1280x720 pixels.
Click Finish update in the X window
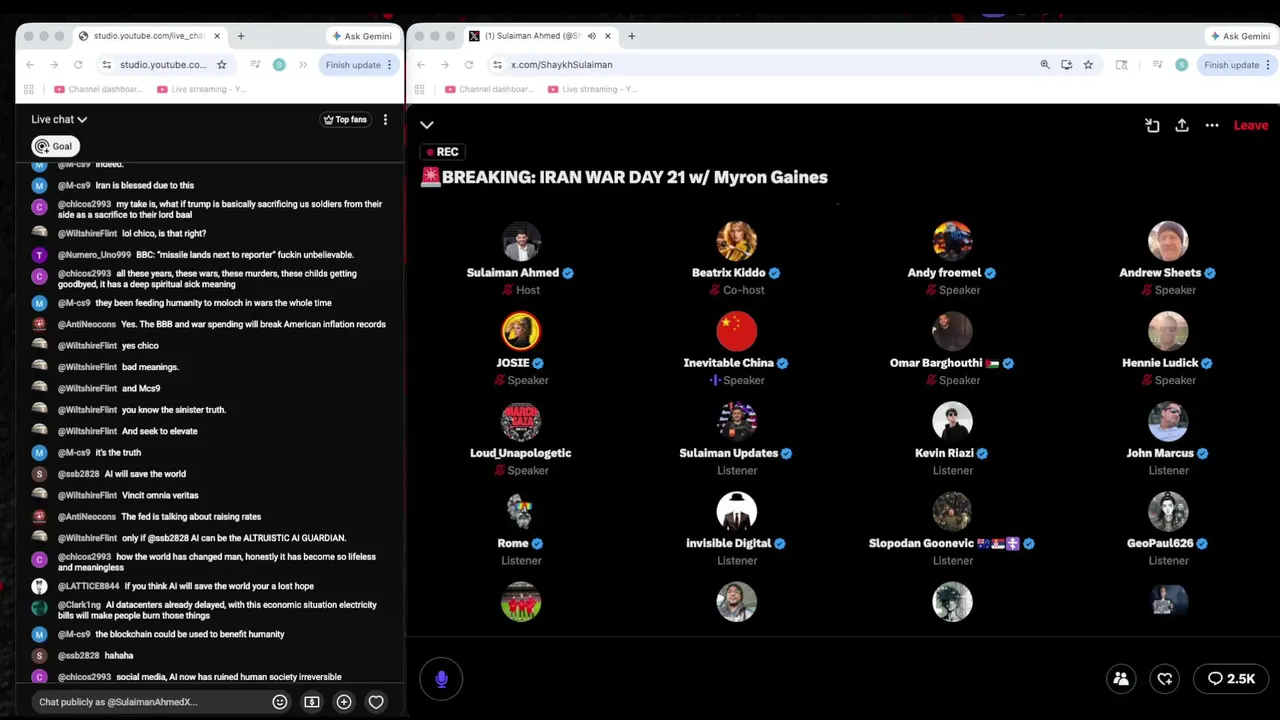tap(1231, 65)
